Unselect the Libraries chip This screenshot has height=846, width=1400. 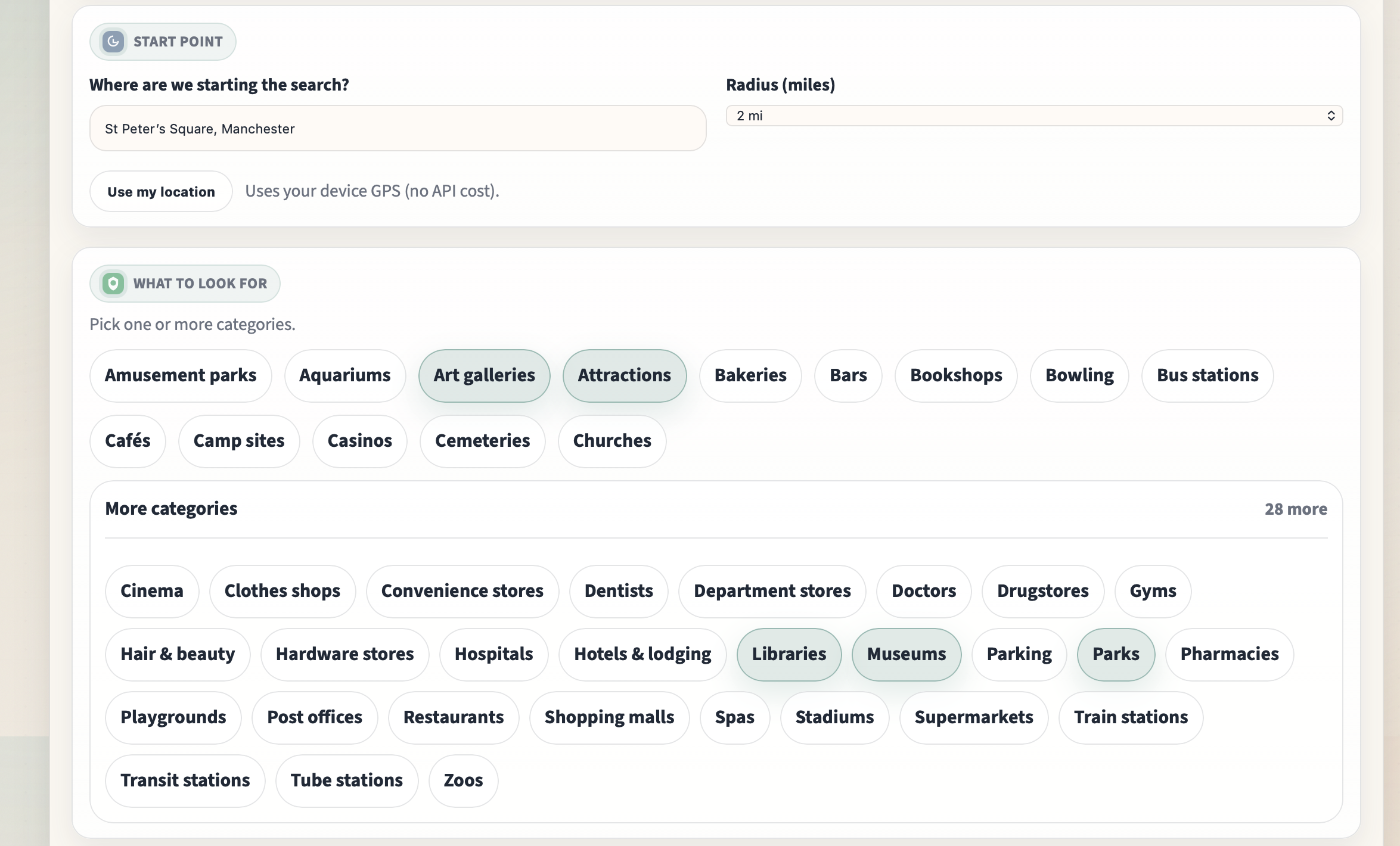[x=789, y=654]
